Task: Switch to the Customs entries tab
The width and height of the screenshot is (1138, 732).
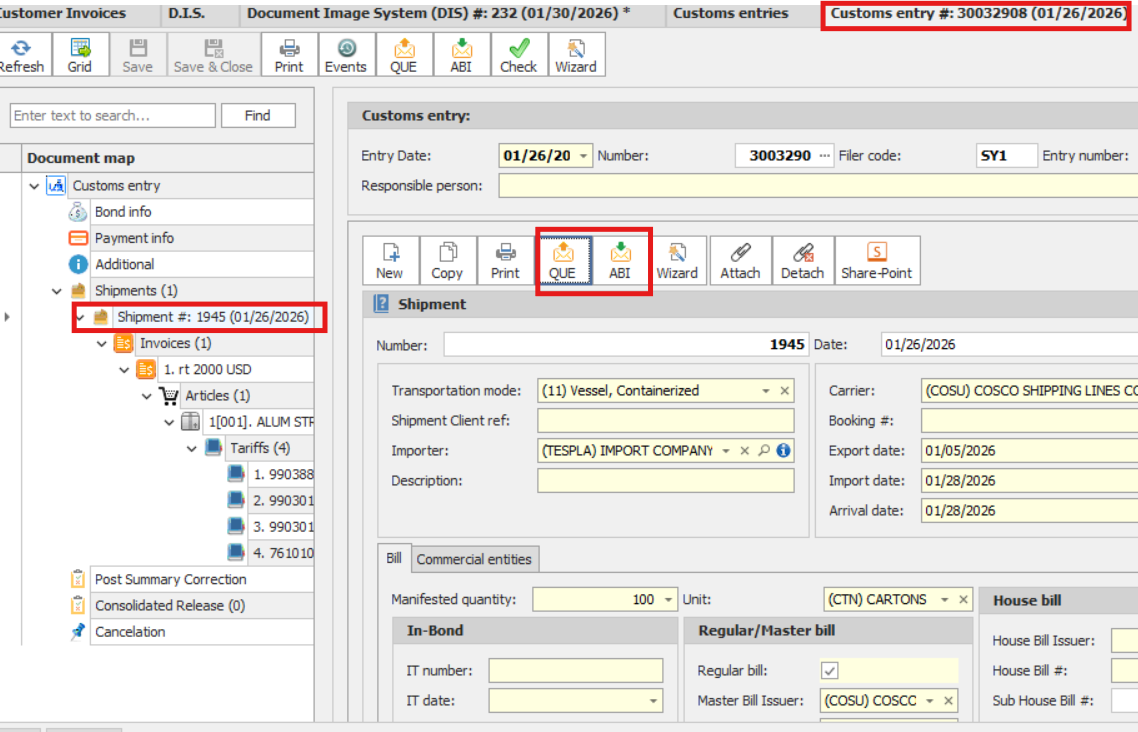Action: click(730, 13)
